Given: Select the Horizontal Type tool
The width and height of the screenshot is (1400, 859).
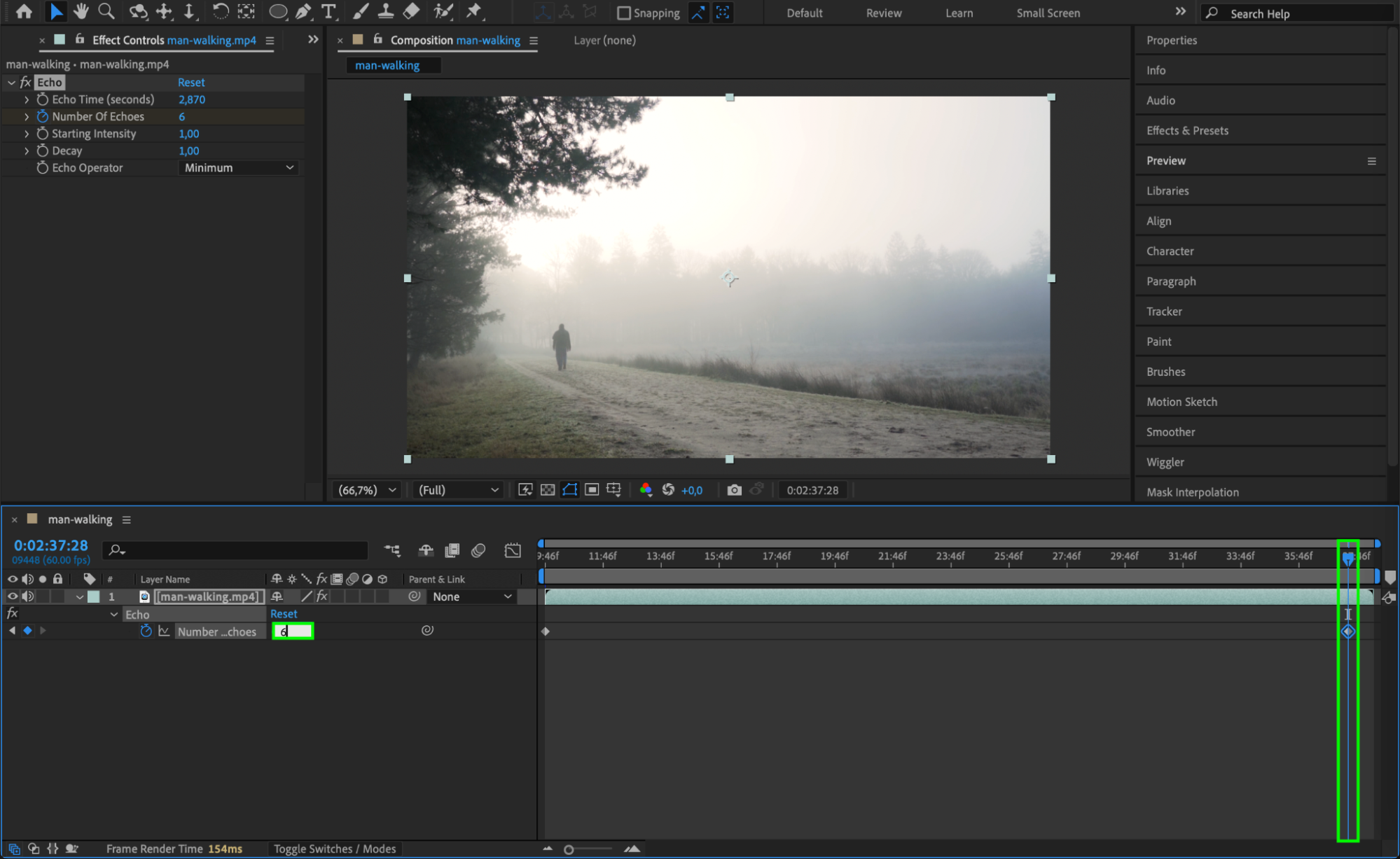Looking at the screenshot, I should (328, 11).
